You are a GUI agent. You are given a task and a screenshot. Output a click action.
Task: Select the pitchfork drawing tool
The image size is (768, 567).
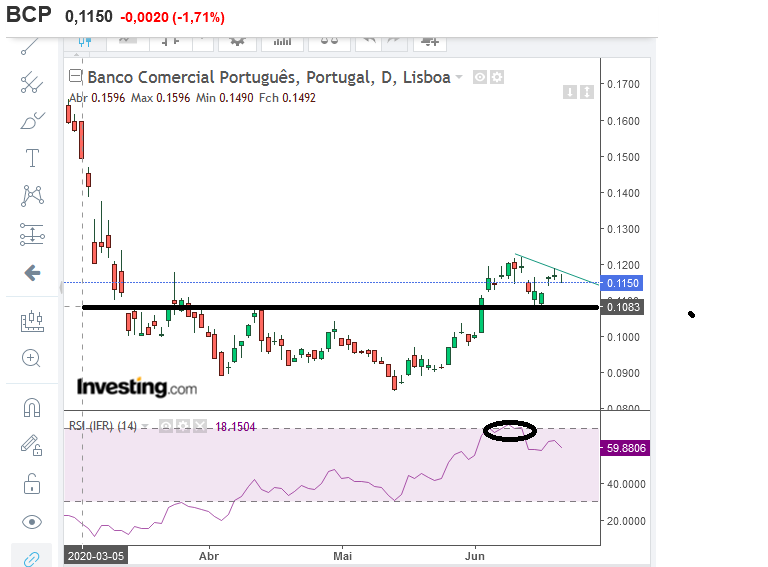coord(32,83)
